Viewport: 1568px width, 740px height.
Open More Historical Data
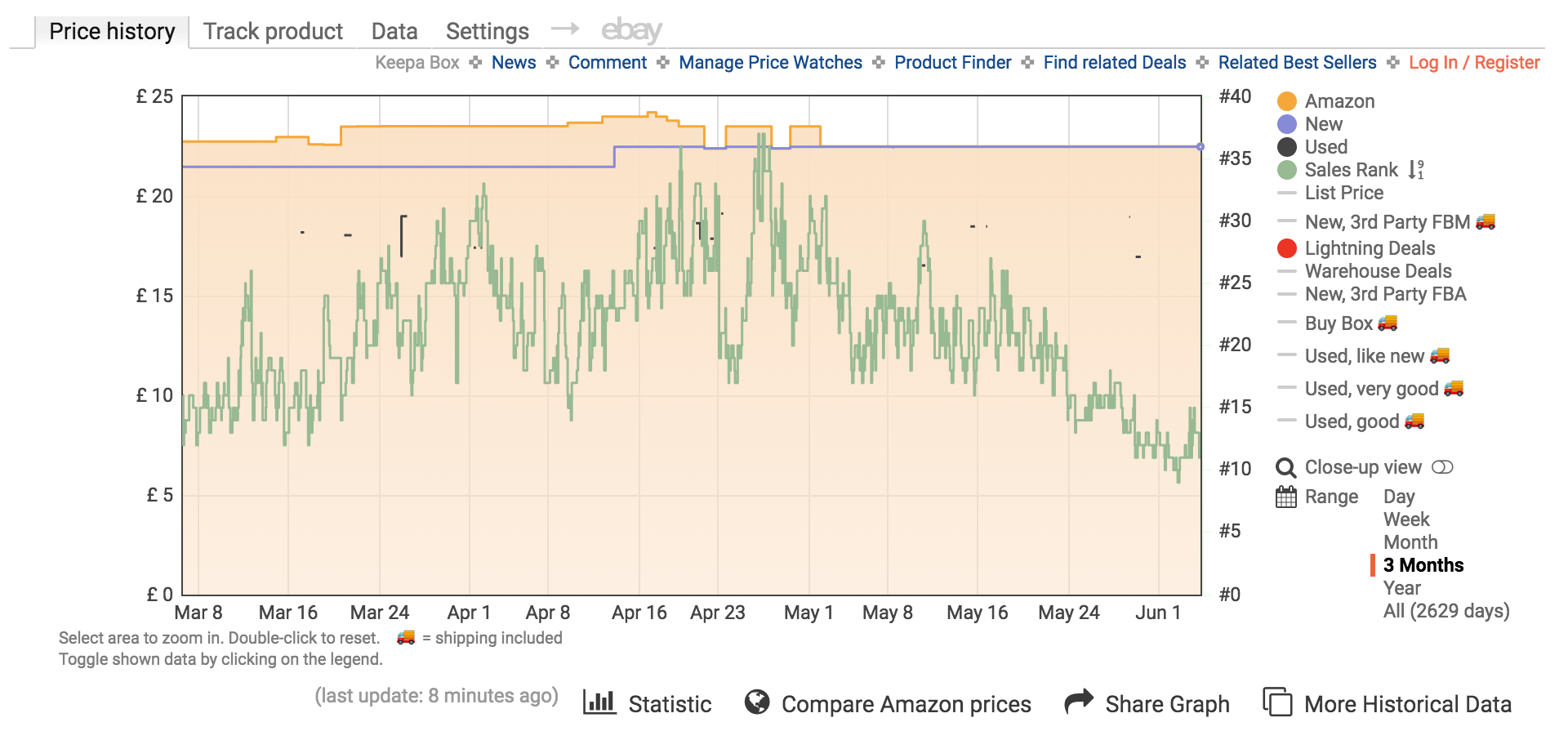(1408, 704)
